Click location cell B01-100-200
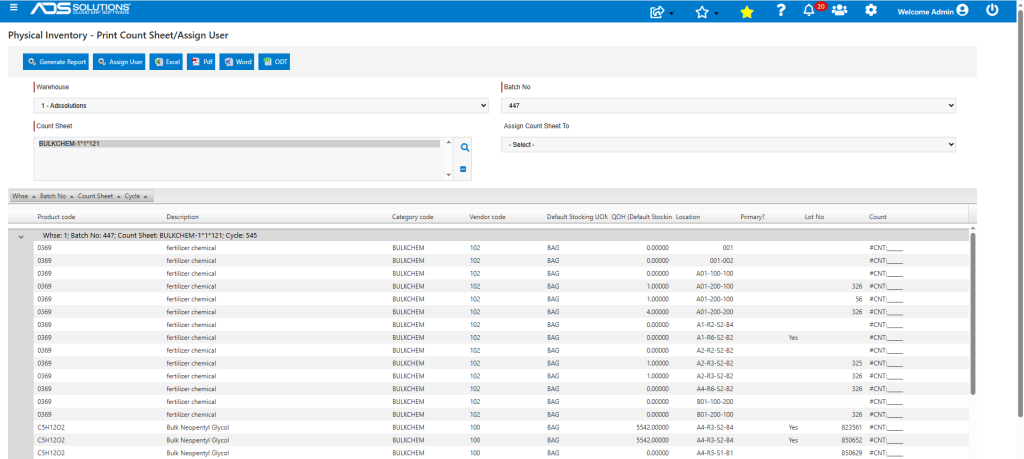This screenshot has height=459, width=1024. pyautogui.click(x=715, y=402)
